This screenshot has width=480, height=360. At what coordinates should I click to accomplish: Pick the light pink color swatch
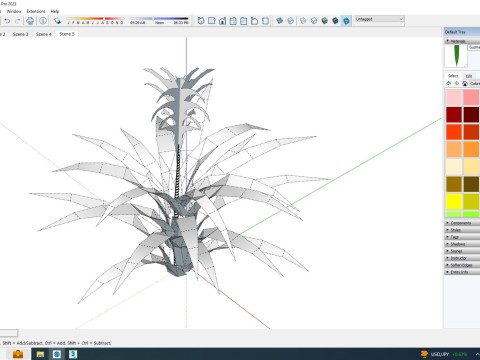point(454,97)
